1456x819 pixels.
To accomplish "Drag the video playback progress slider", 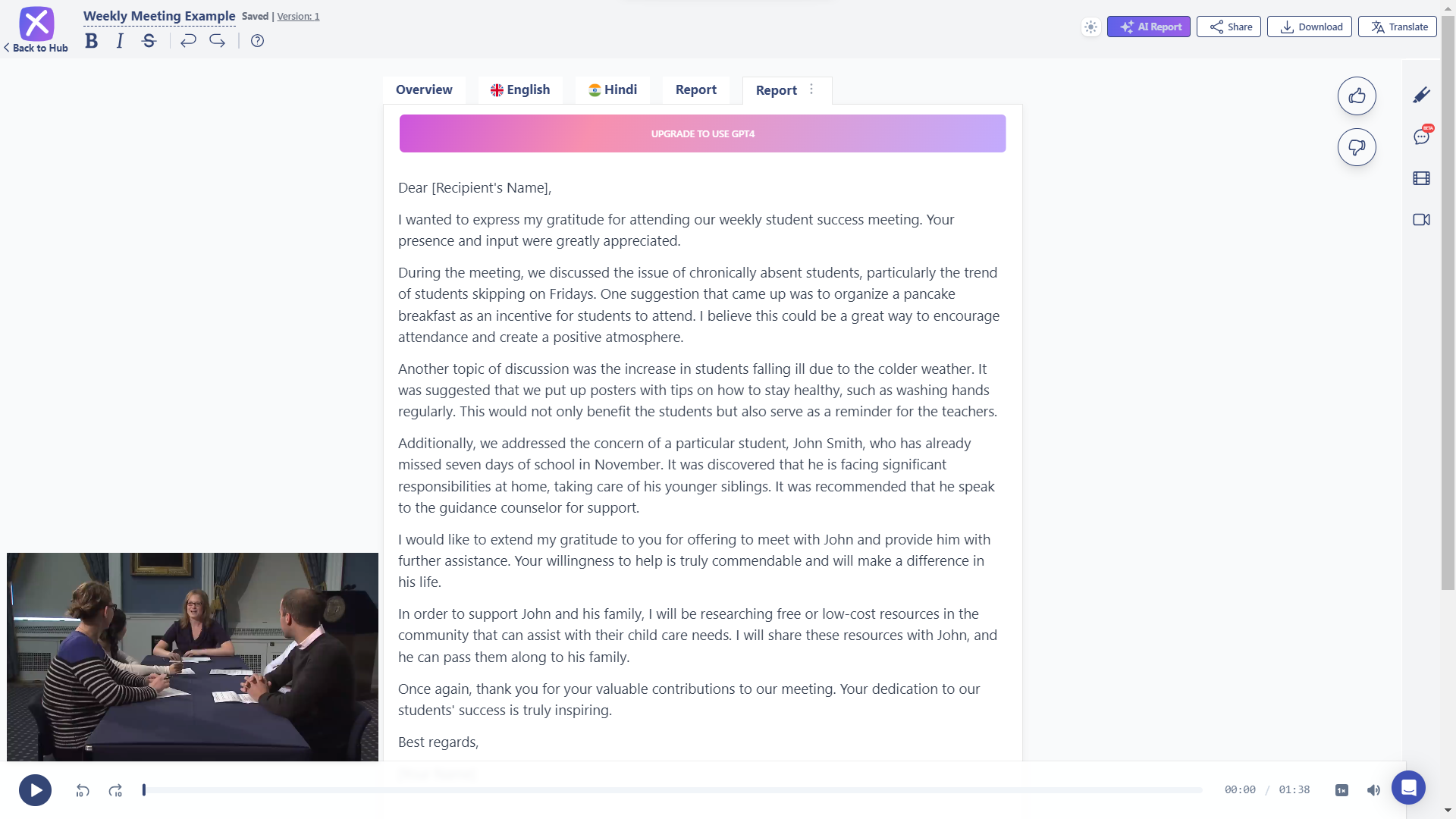I will coord(144,789).
